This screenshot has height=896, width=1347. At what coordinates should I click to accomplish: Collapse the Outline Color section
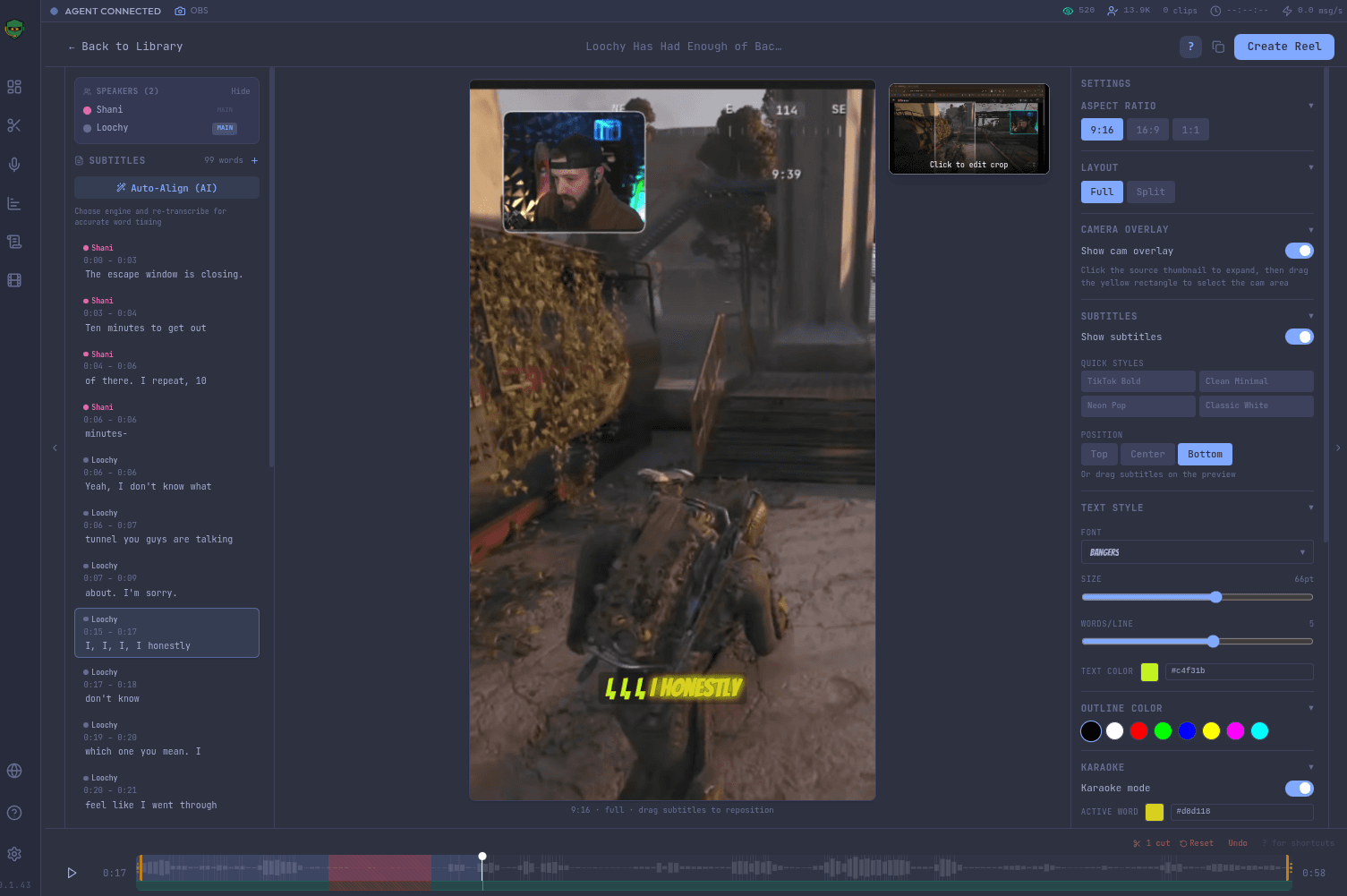point(1311,708)
